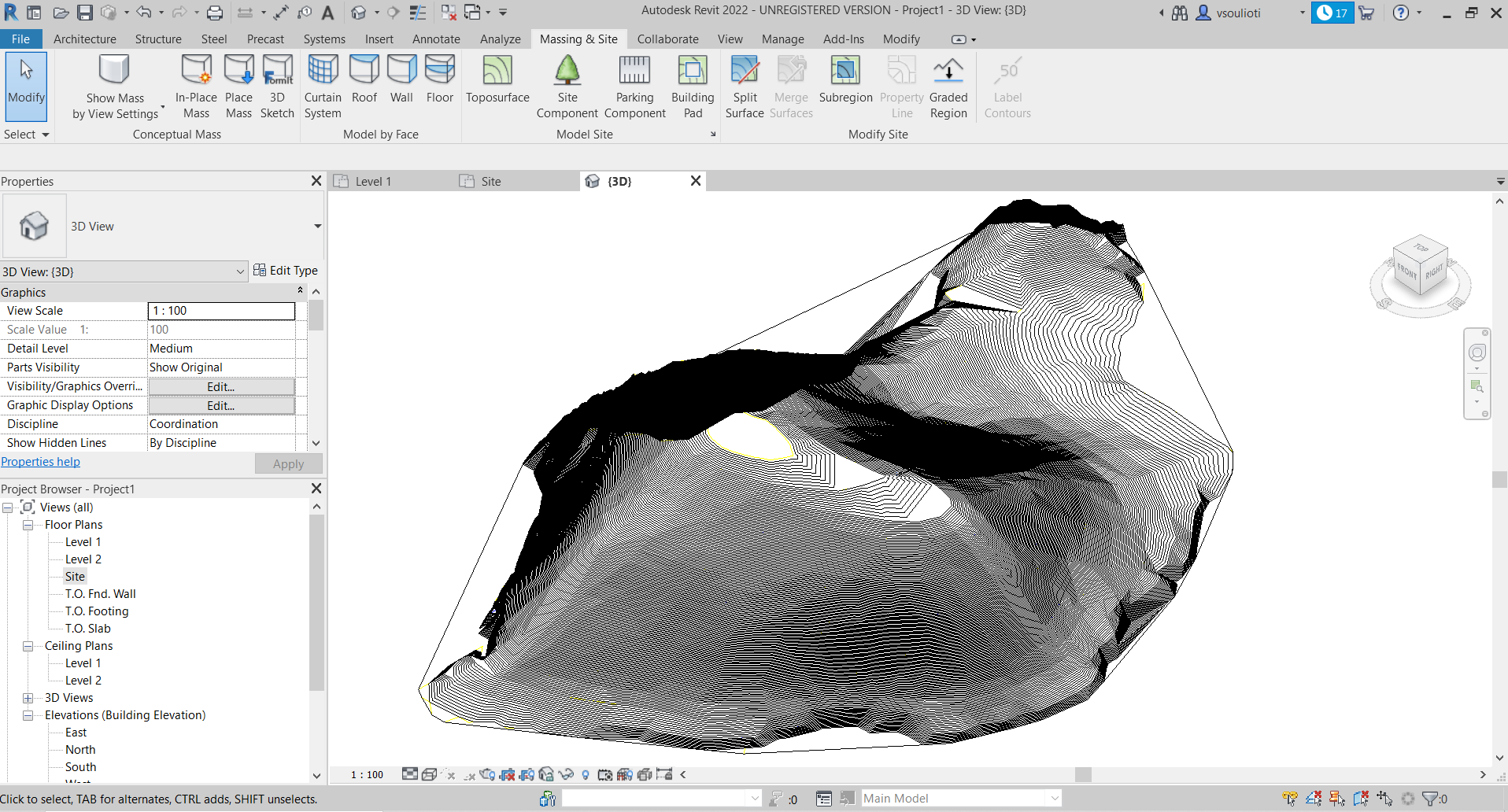This screenshot has height=812, width=1508.
Task: Start the Split Surface tool
Action: [x=745, y=87]
